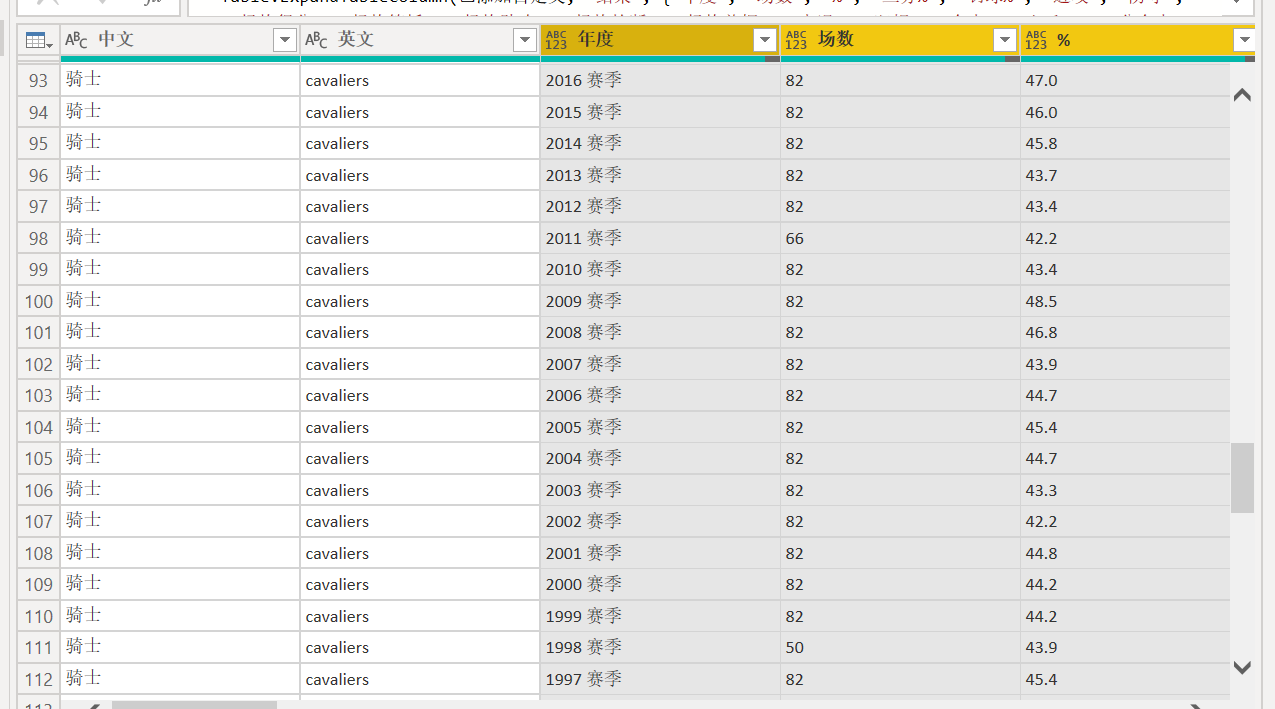Change data type via 年度 column's ABC123 icon

click(556, 40)
